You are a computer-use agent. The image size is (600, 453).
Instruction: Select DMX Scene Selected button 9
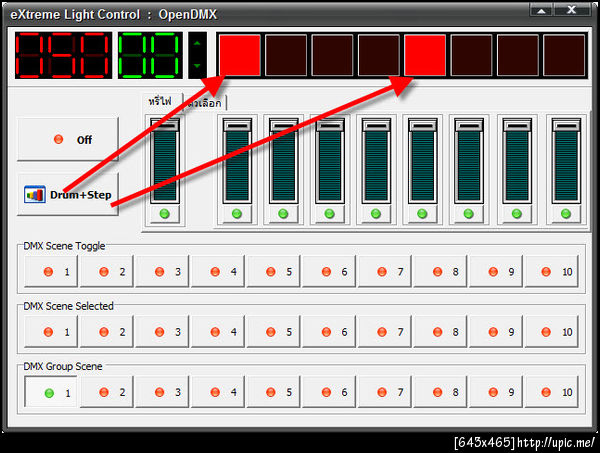[496, 332]
